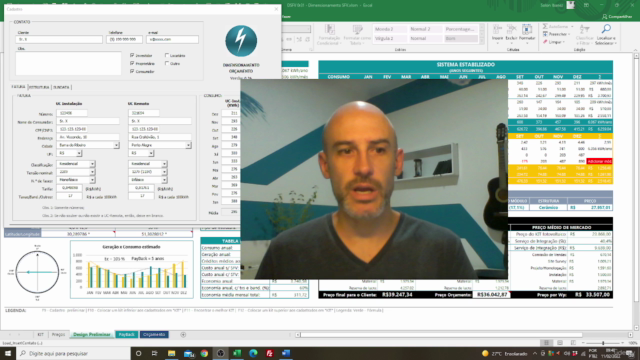Switch to normal view in status bar

(x=546, y=343)
